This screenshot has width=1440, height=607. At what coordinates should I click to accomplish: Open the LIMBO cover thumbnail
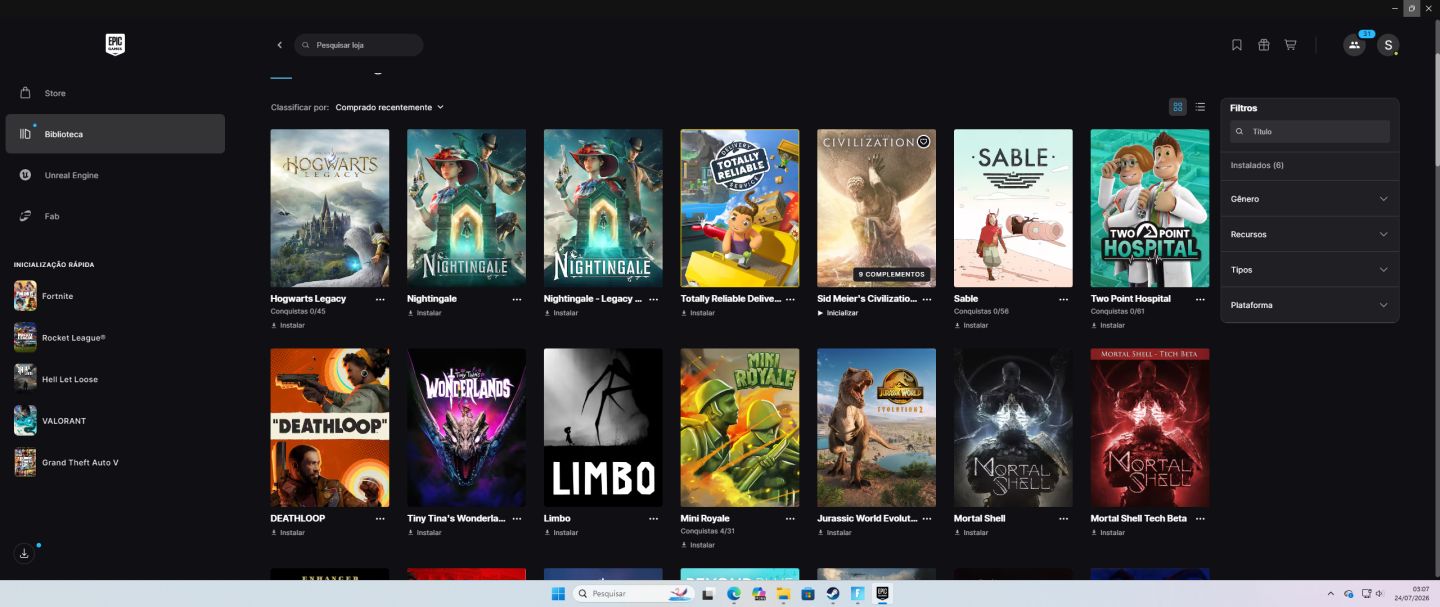pyautogui.click(x=603, y=427)
